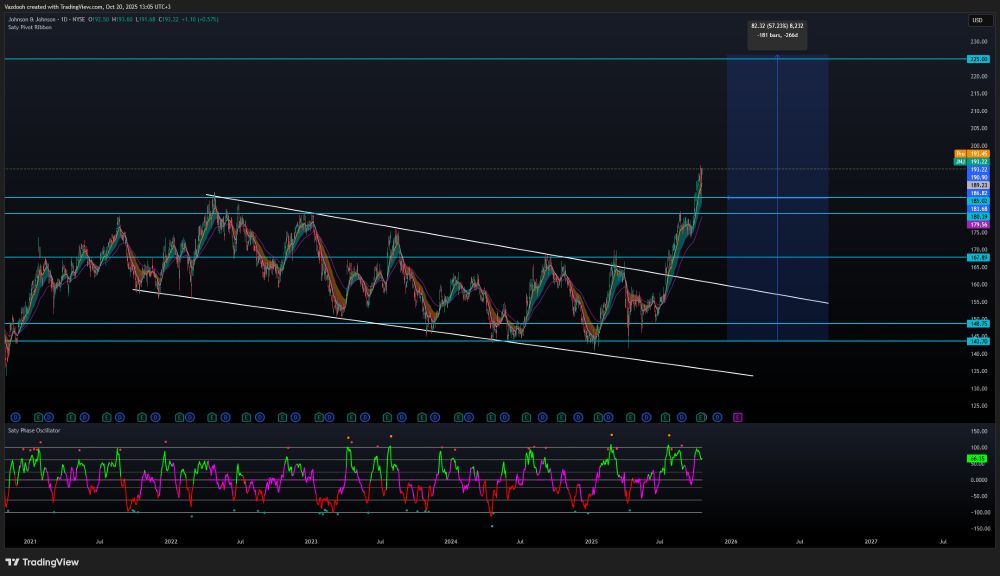Click the 167.89 line price label

[978, 258]
